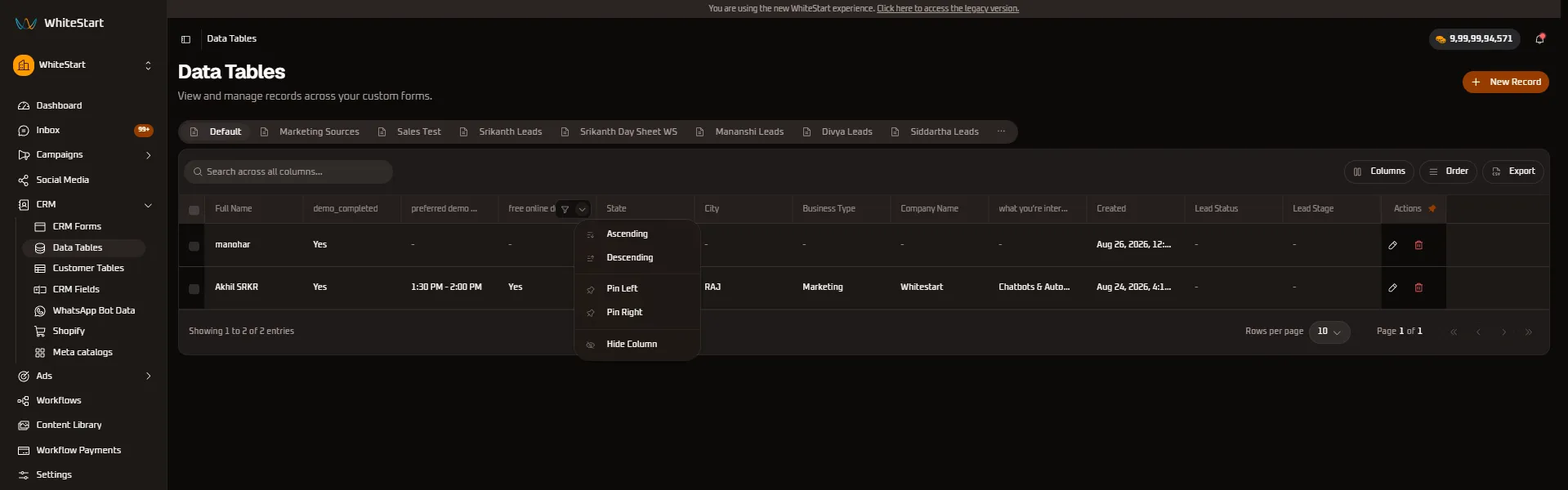Edit the Akhil SRKR record with pencil icon
This screenshot has height=490, width=1568.
tap(1392, 287)
